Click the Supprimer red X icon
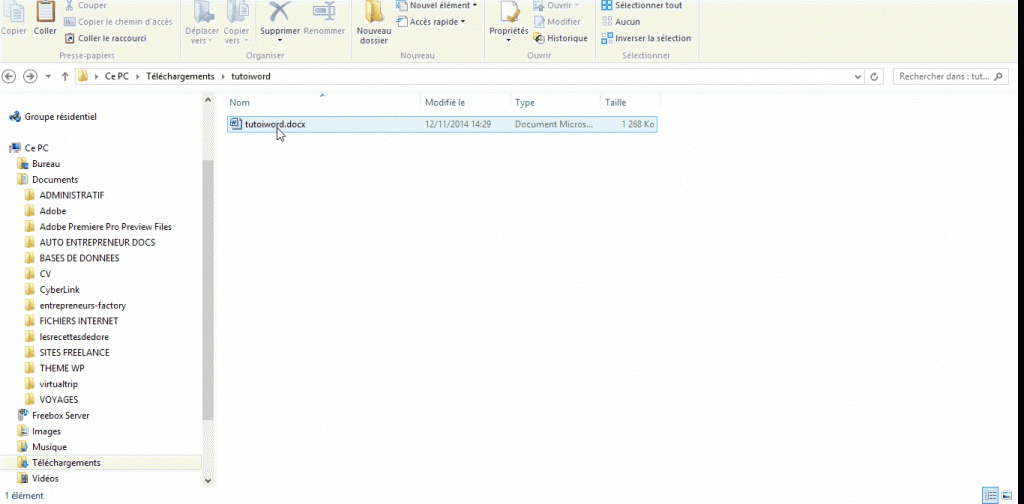Viewport: 1024px width, 504px height. point(280,12)
